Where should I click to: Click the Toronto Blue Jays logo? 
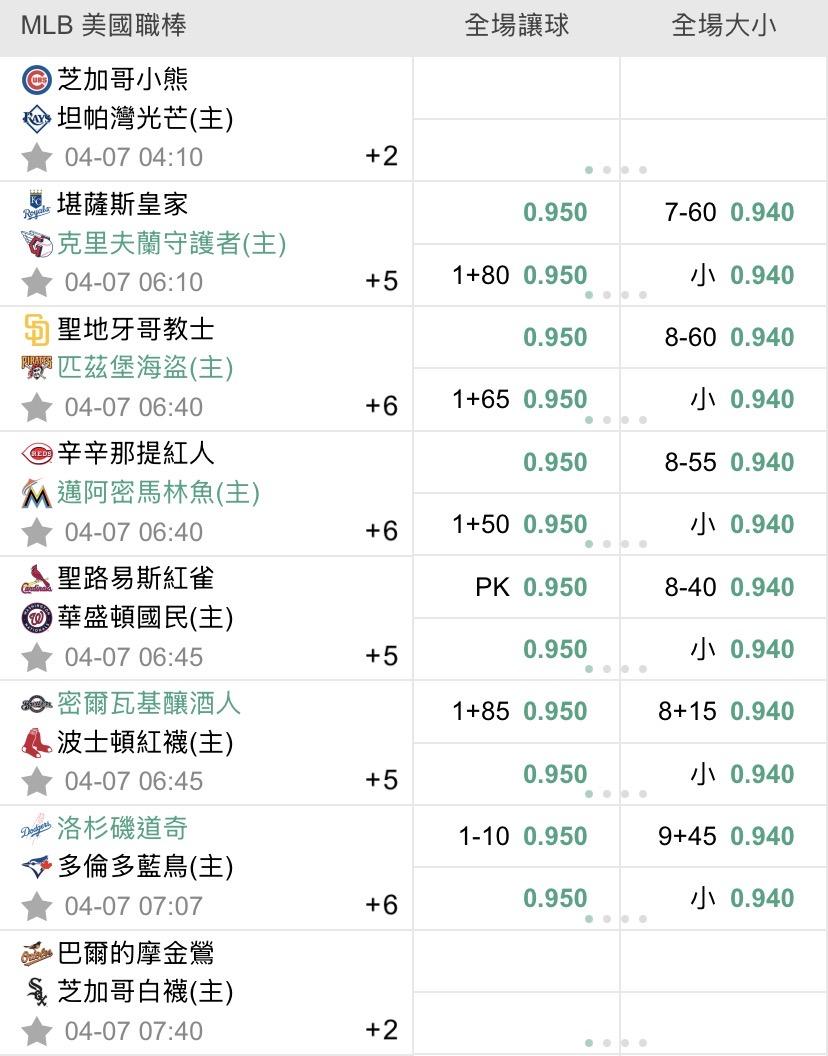36,867
